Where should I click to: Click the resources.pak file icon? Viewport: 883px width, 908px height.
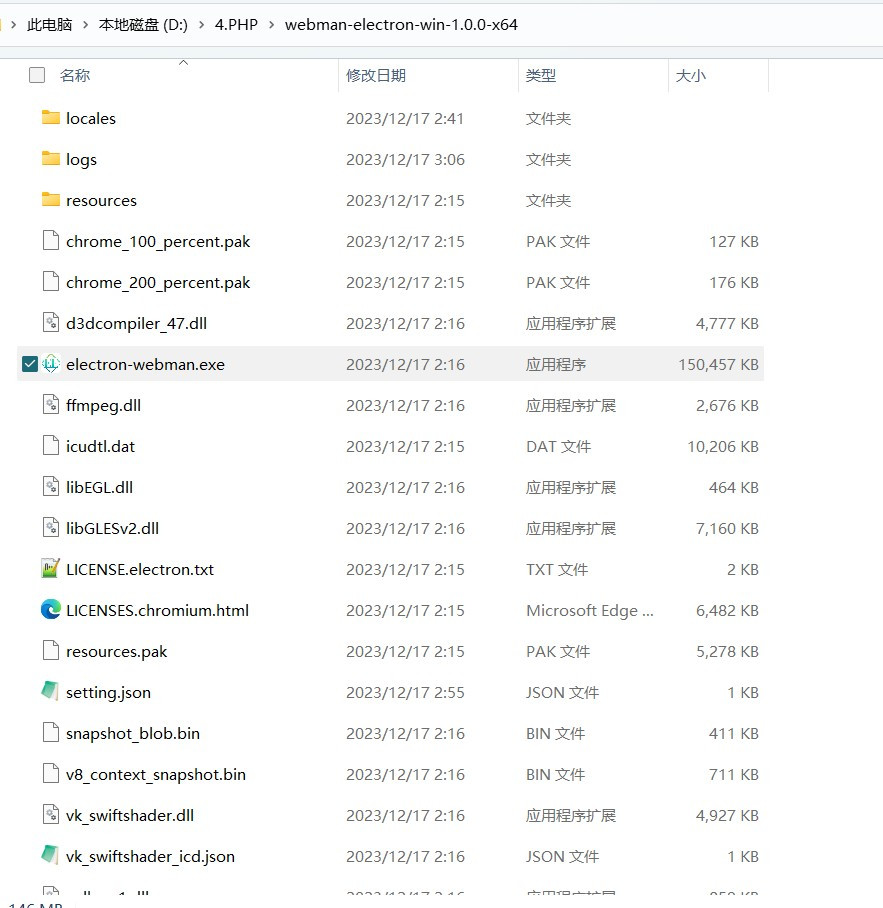click(x=51, y=650)
